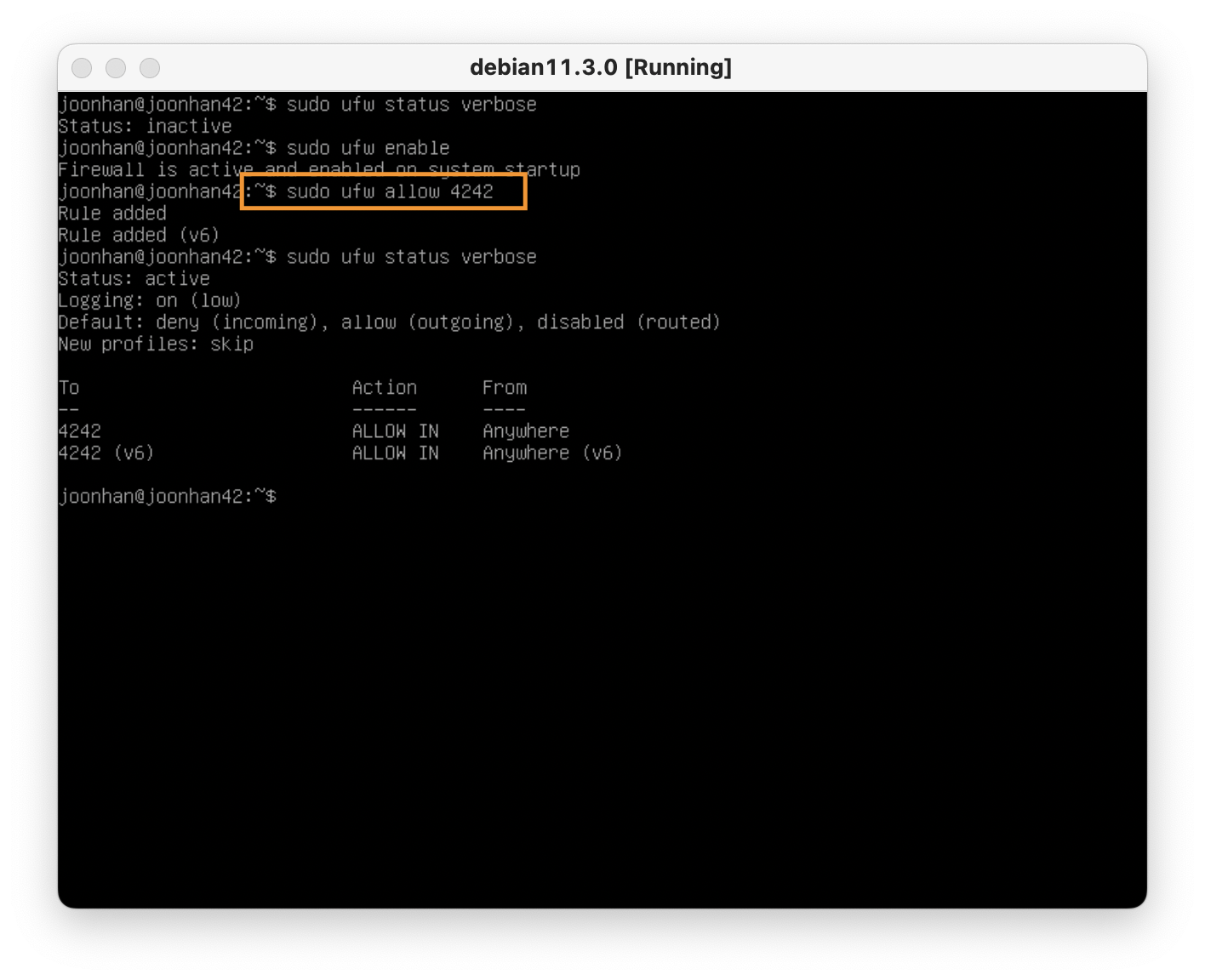Click the highlighted 'sudo ufw allow 4242' command

point(389,191)
